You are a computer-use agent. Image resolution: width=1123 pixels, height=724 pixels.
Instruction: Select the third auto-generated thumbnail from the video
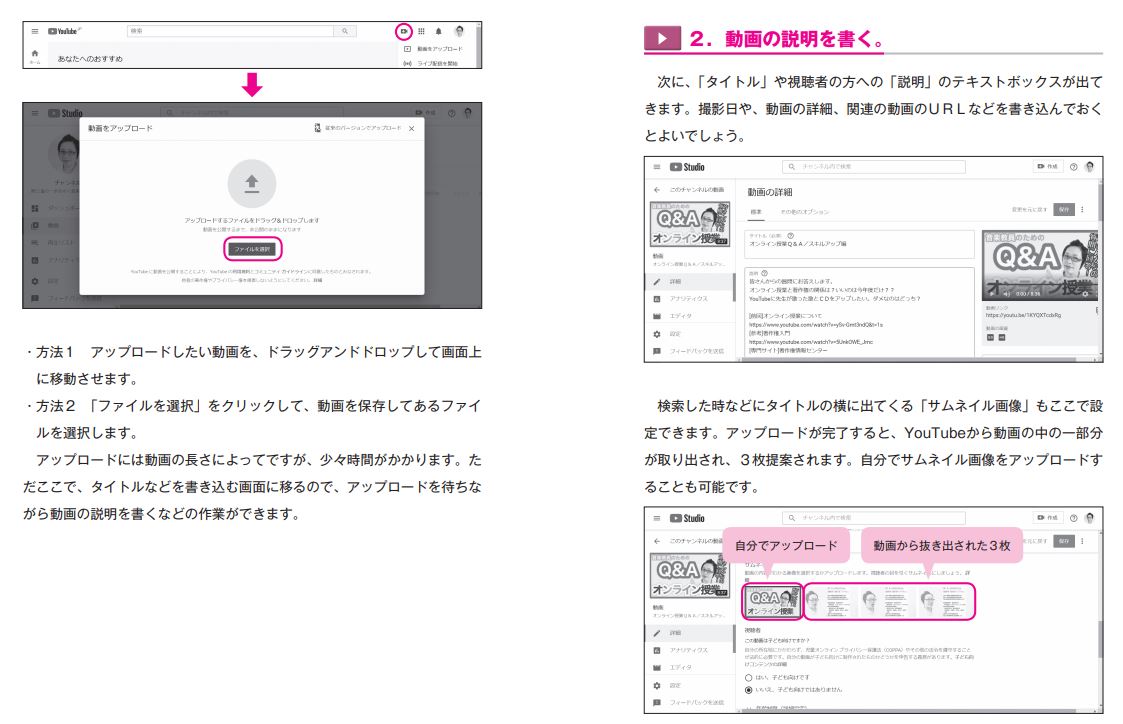945,602
